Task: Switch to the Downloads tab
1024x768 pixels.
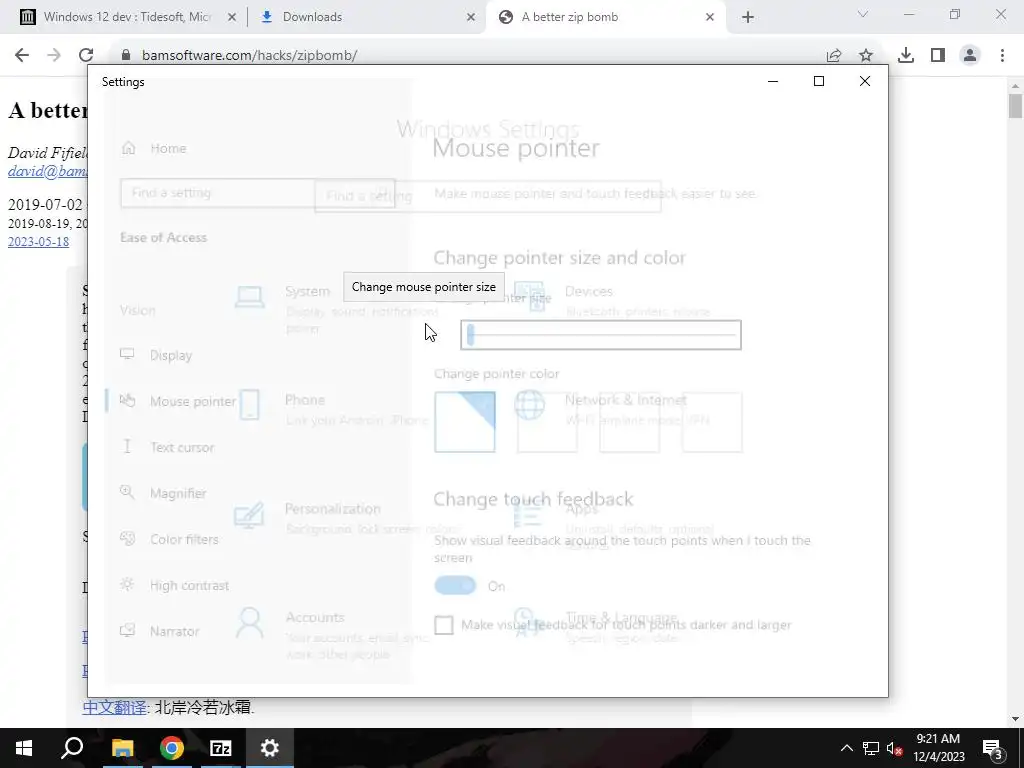Action: (367, 17)
